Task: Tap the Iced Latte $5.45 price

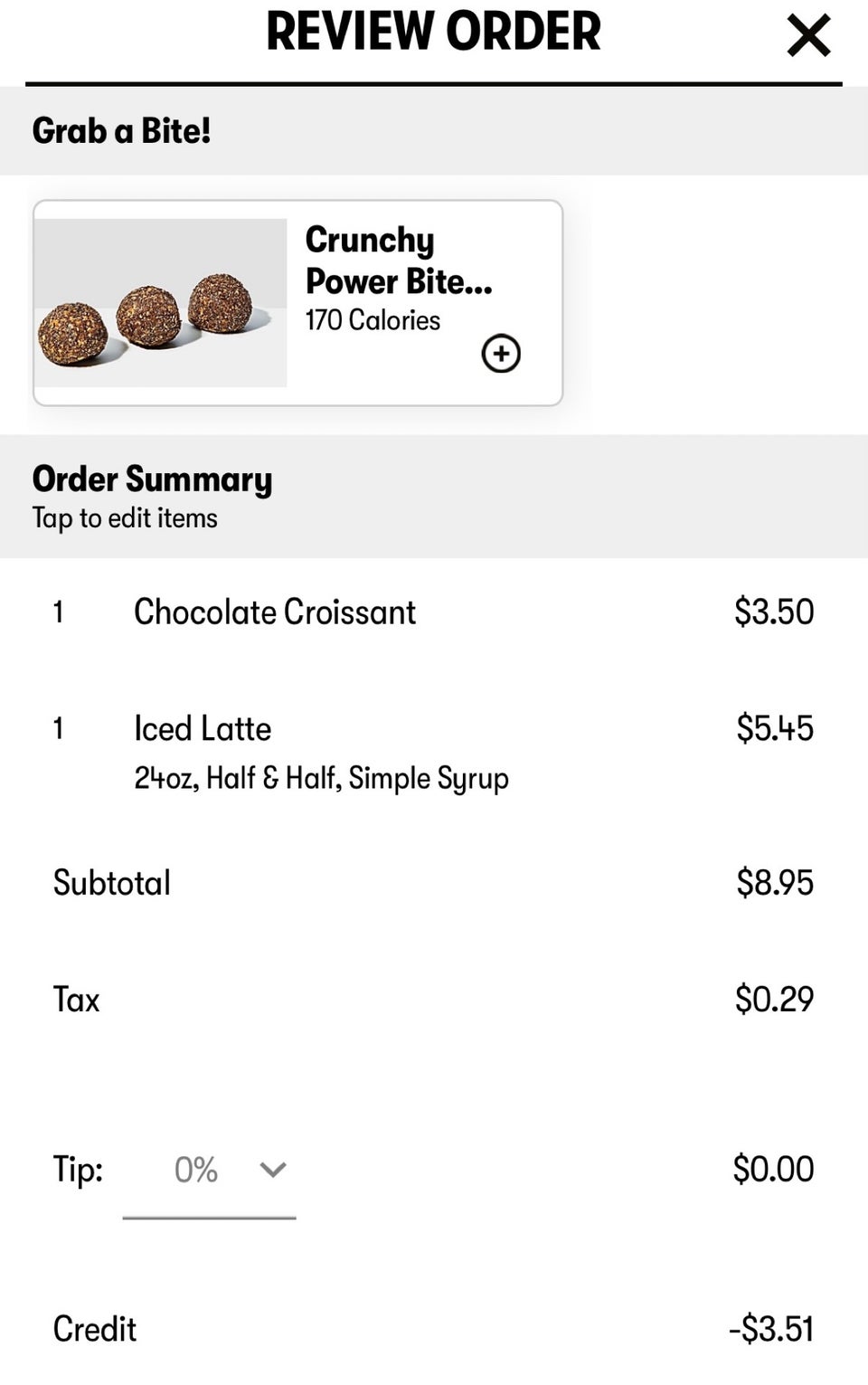Action: [x=775, y=729]
